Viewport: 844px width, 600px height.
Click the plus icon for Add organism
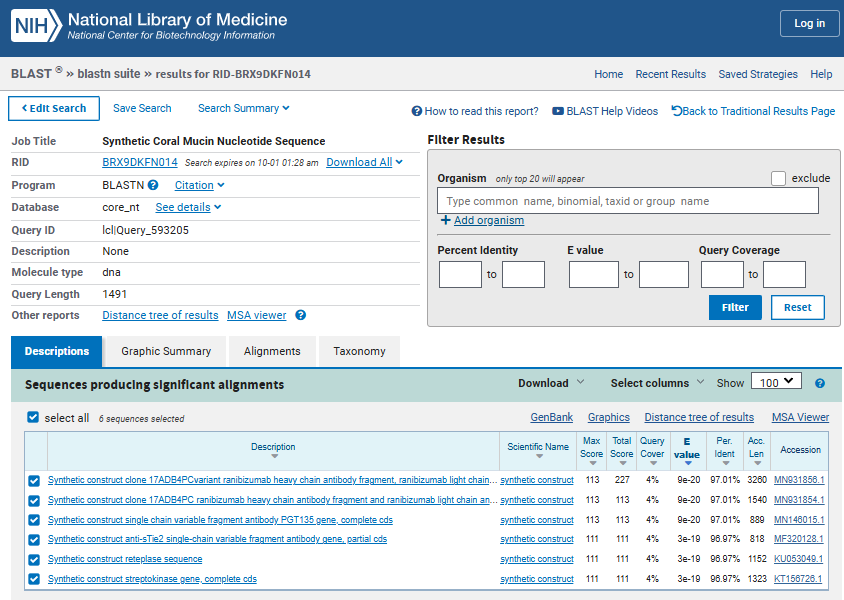(445, 220)
